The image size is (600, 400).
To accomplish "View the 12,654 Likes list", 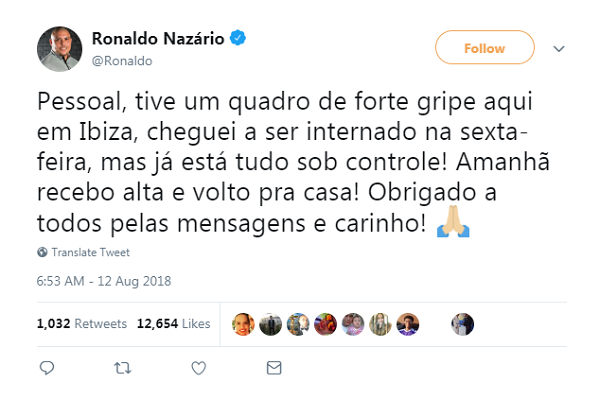I will pos(173,323).
